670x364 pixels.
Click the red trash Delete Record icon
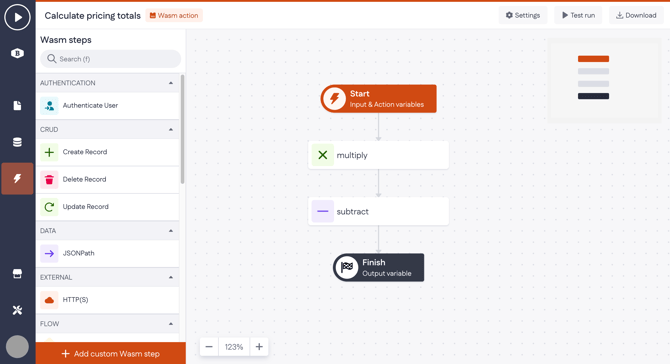coord(49,179)
